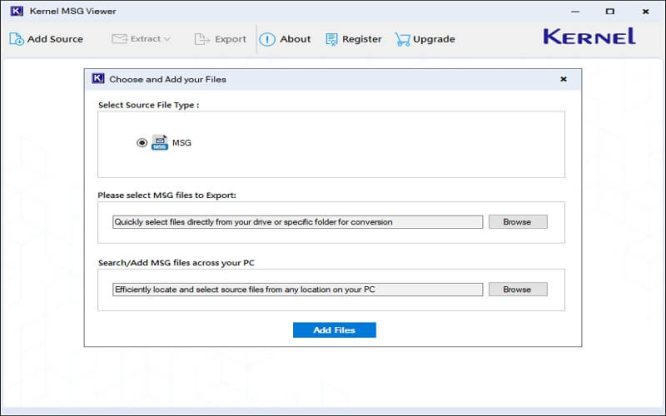Click the Extract envelope icon
The width and height of the screenshot is (666, 416).
119,39
